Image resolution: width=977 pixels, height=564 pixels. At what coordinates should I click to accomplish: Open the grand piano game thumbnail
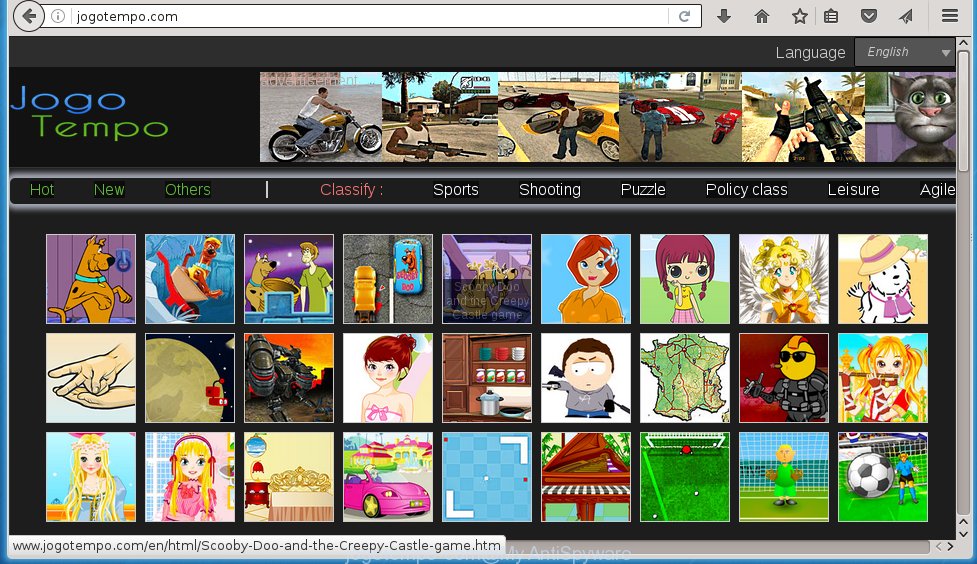(586, 477)
